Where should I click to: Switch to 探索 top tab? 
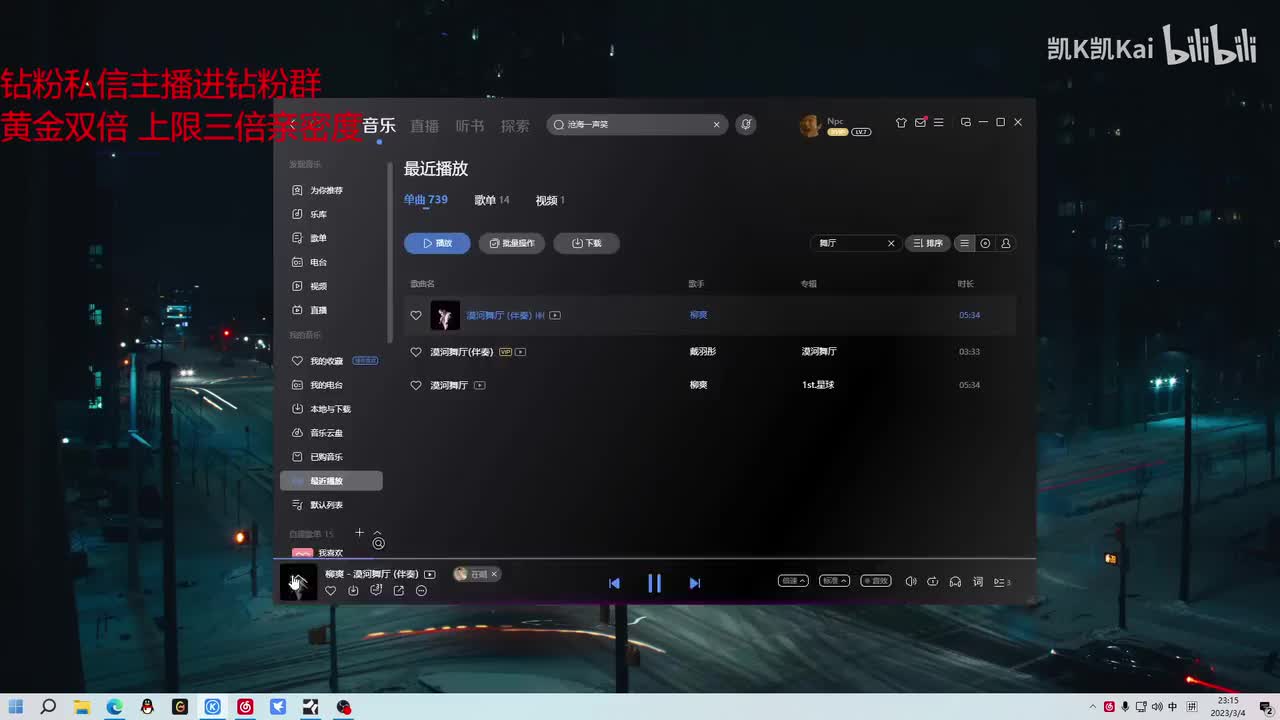[x=515, y=126]
